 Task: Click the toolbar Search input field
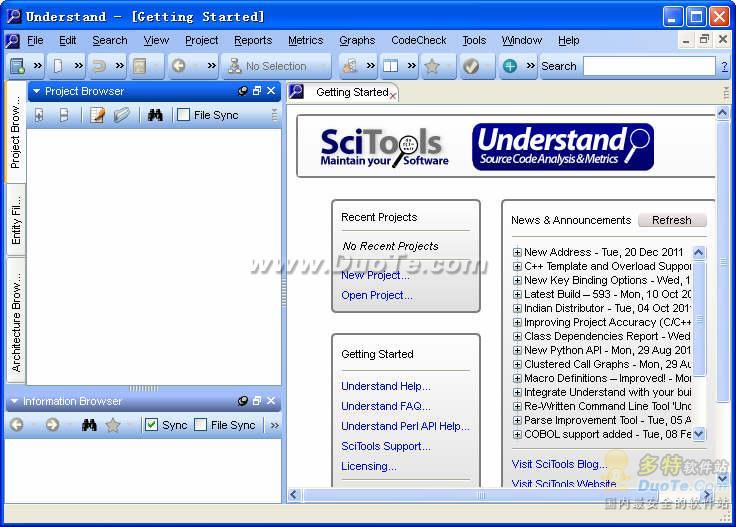click(x=649, y=66)
